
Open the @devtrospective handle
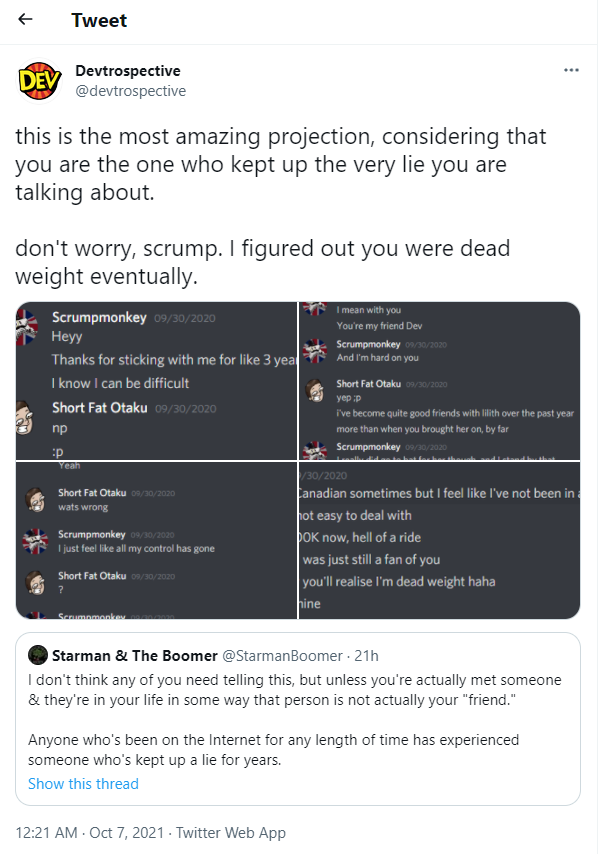[x=130, y=91]
